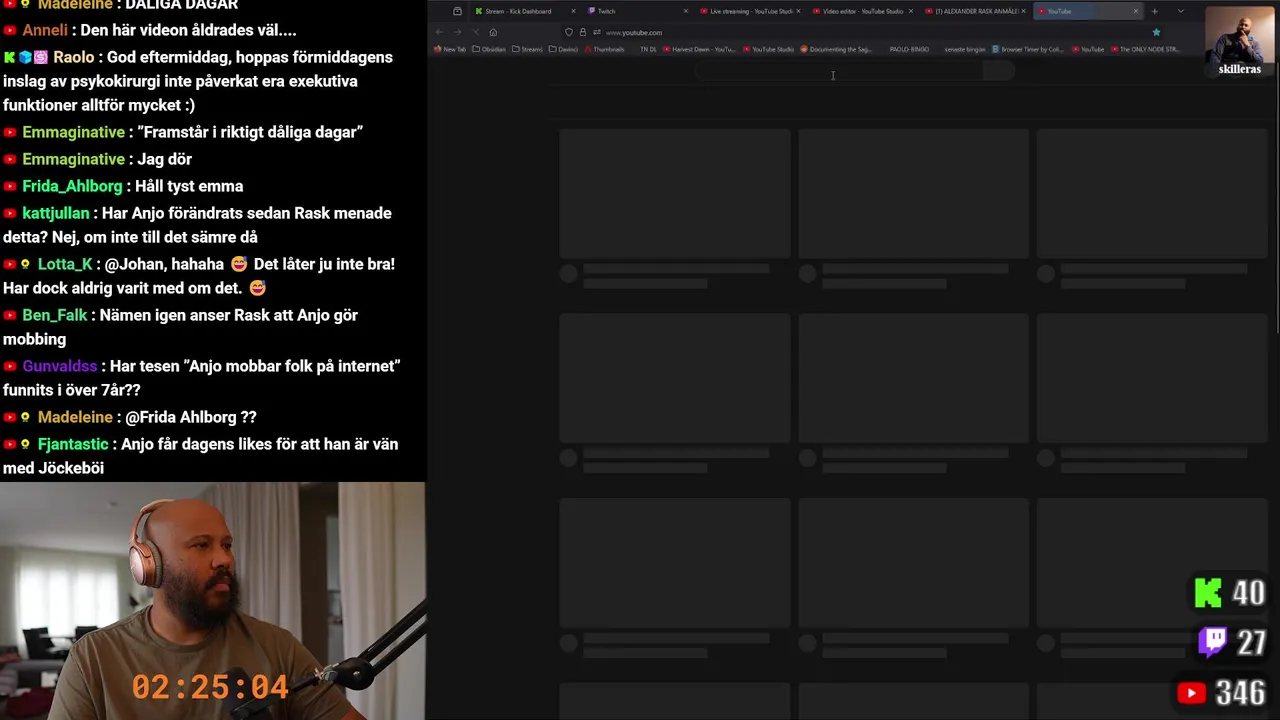The width and height of the screenshot is (1280, 720).
Task: Open the PAOLO-BINGO bookmark
Action: click(x=909, y=49)
